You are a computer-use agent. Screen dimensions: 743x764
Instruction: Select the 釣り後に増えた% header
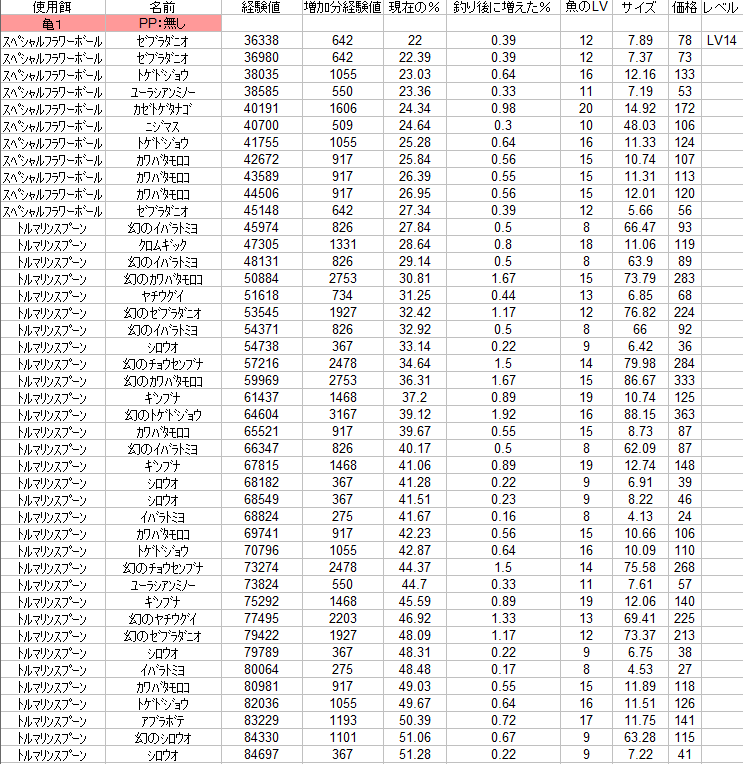(503, 7)
